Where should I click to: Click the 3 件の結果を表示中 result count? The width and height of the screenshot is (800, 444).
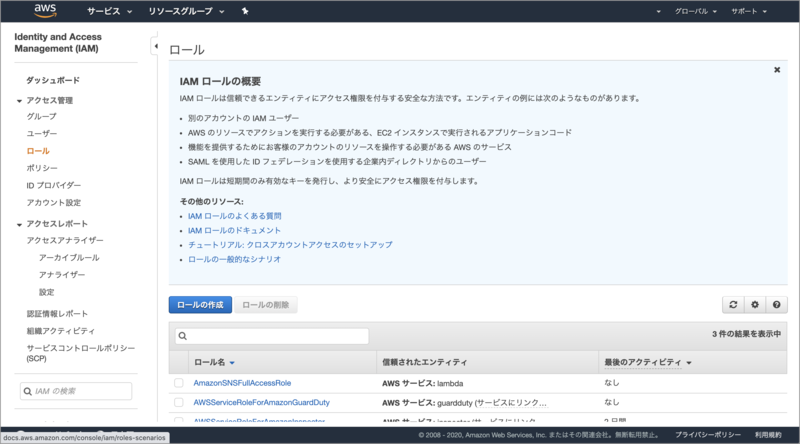point(746,334)
